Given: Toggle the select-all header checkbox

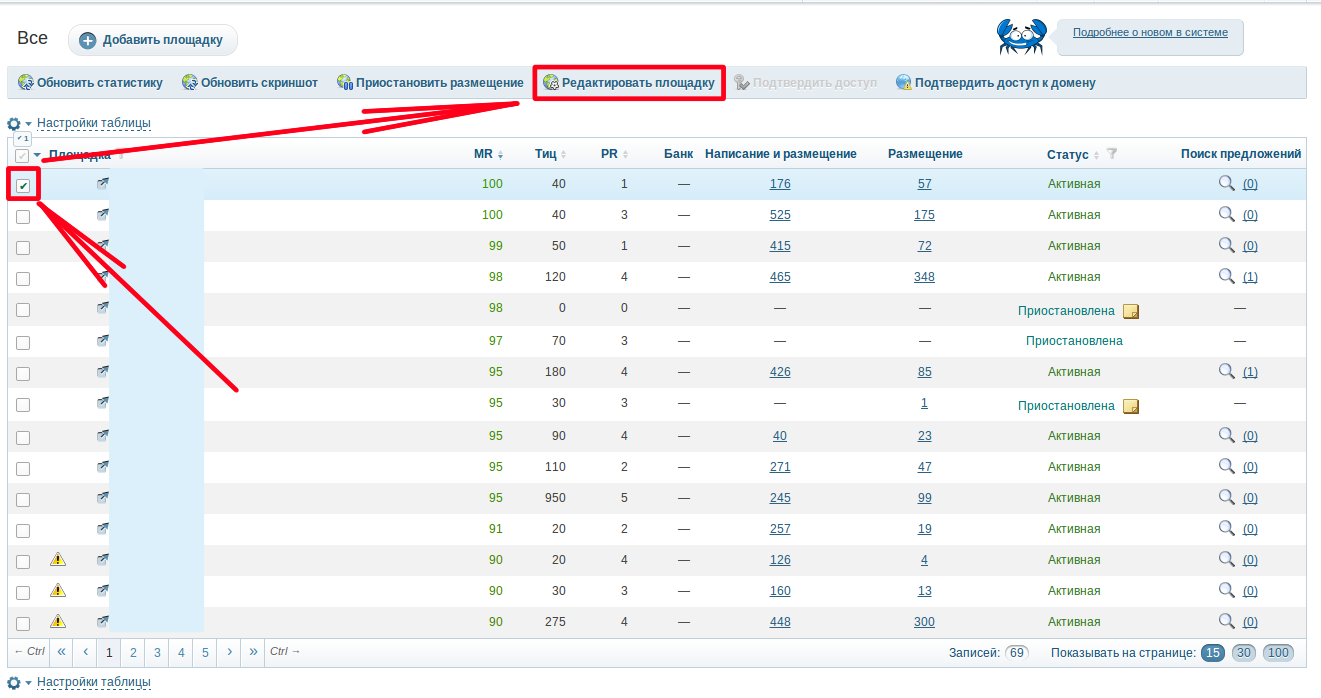Looking at the screenshot, I should [22, 155].
